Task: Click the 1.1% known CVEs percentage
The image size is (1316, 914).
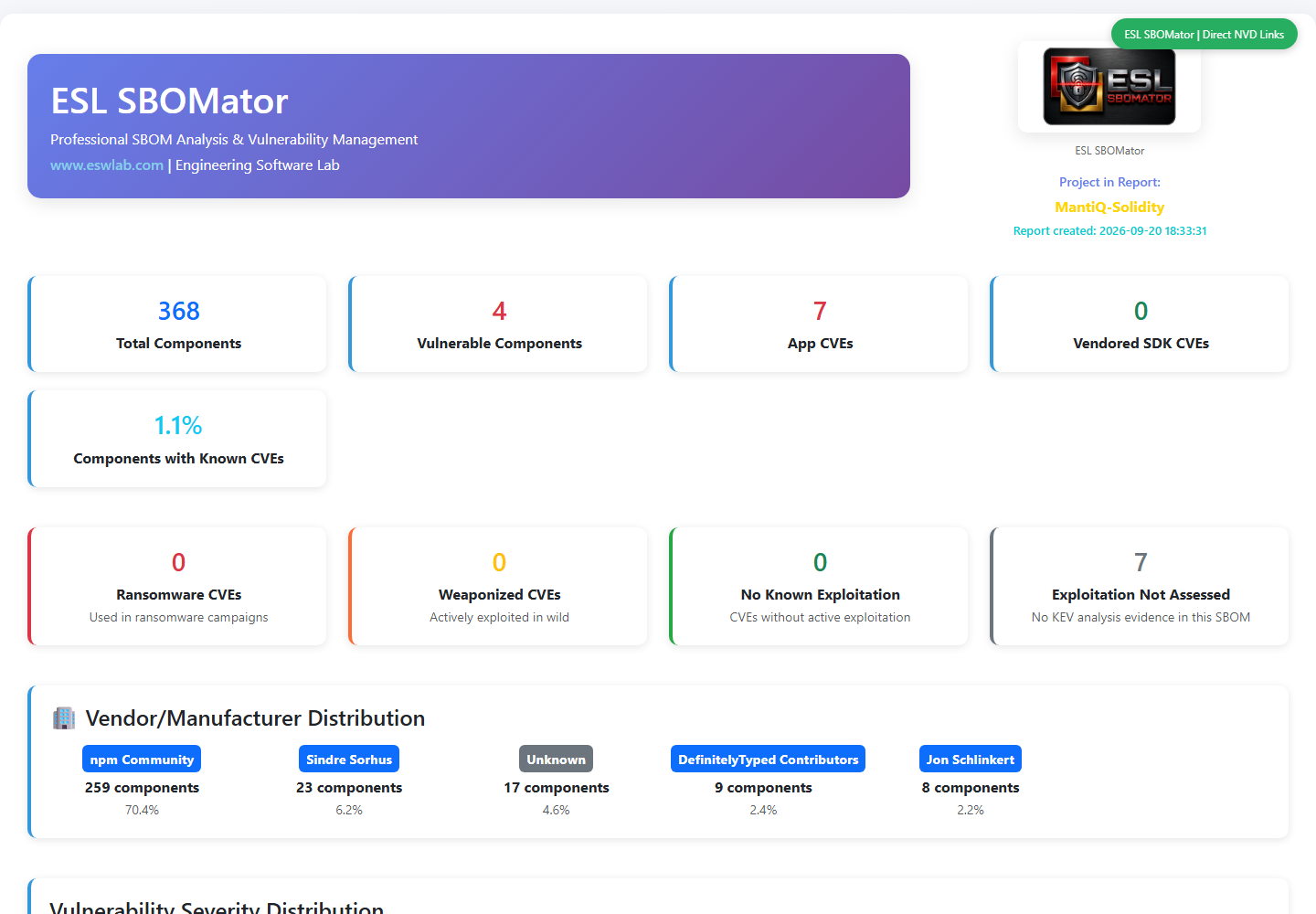Action: pyautogui.click(x=178, y=426)
